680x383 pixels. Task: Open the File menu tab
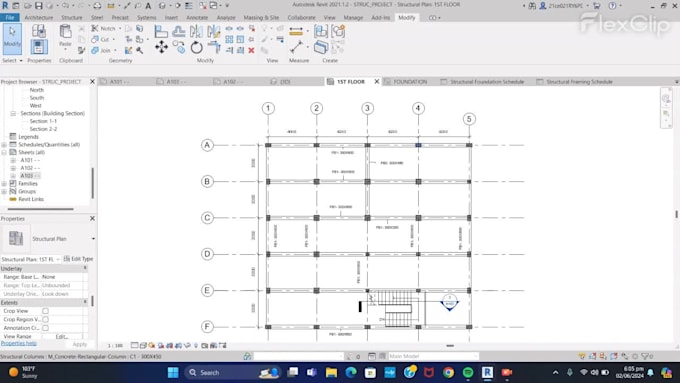pyautogui.click(x=10, y=17)
